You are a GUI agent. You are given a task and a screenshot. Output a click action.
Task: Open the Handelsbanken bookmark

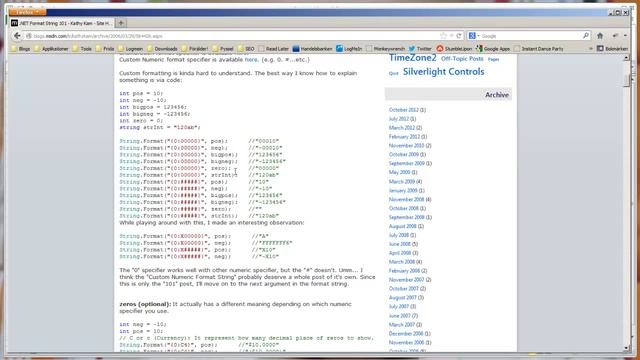[312, 49]
